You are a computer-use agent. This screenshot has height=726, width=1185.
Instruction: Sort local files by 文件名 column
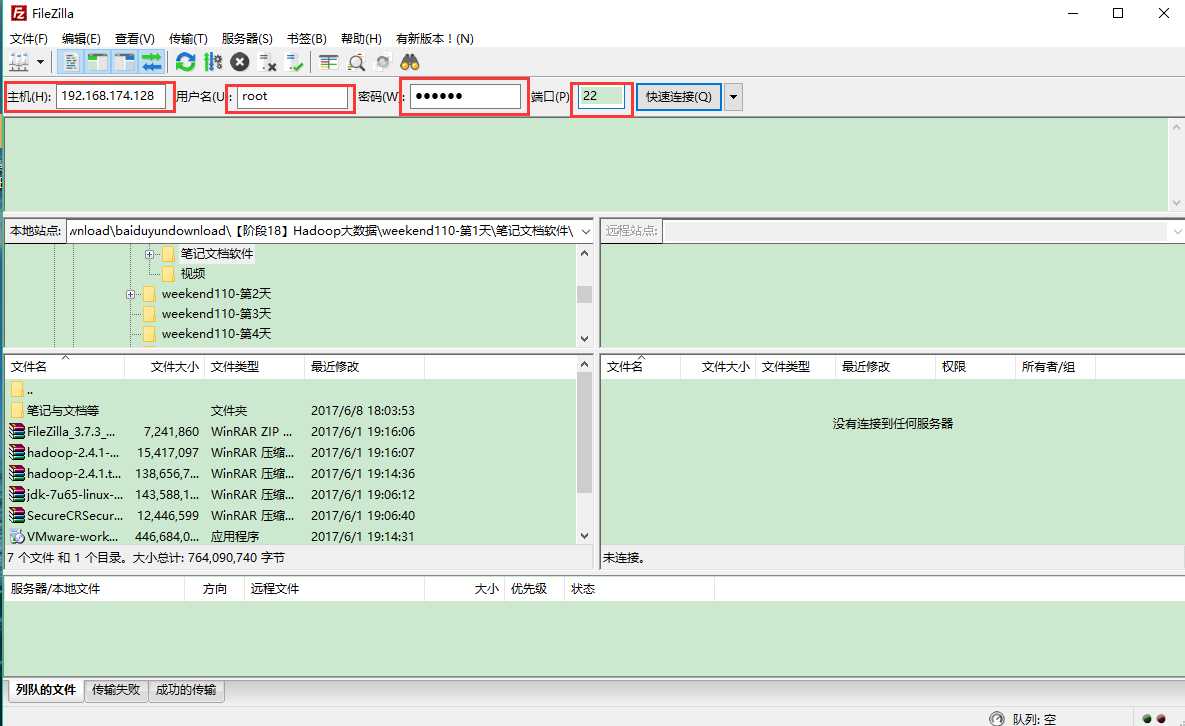65,367
